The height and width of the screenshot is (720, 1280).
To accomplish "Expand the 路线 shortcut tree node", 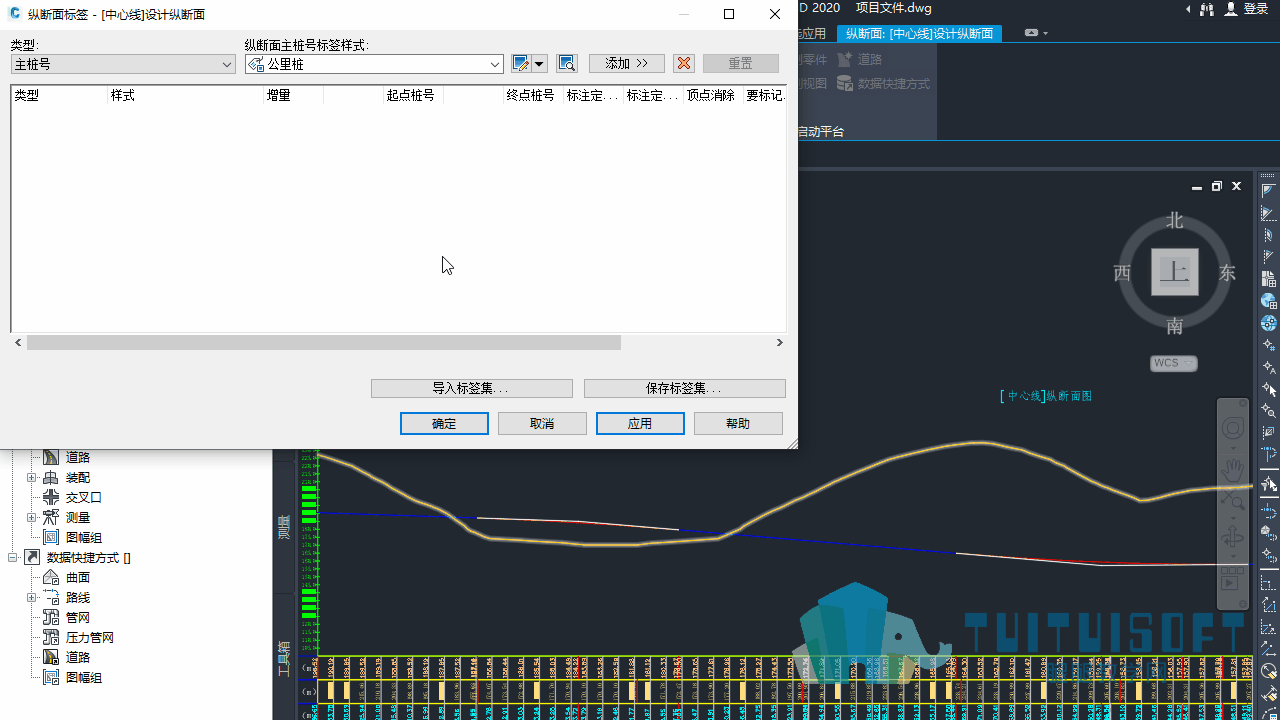I will 32,598.
